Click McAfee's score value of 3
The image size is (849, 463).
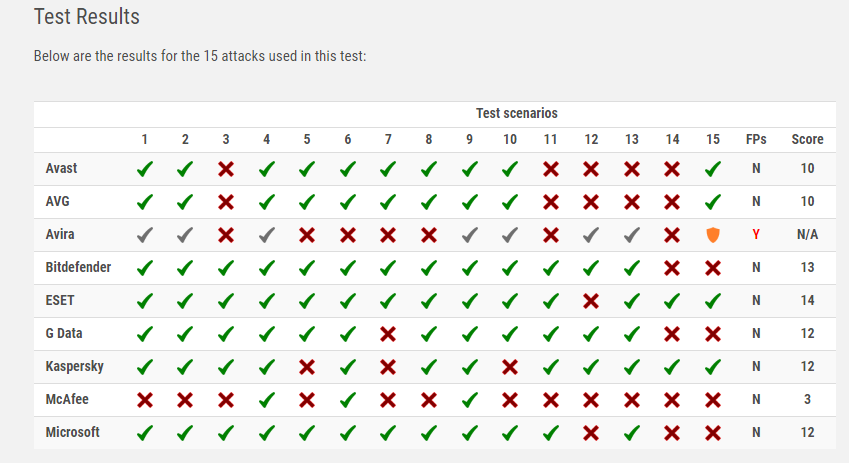807,400
